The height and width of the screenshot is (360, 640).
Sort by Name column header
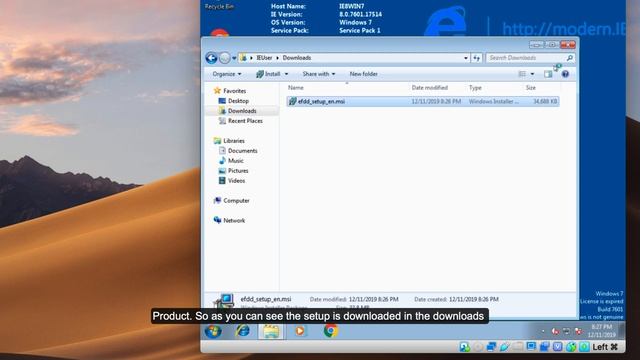point(296,88)
